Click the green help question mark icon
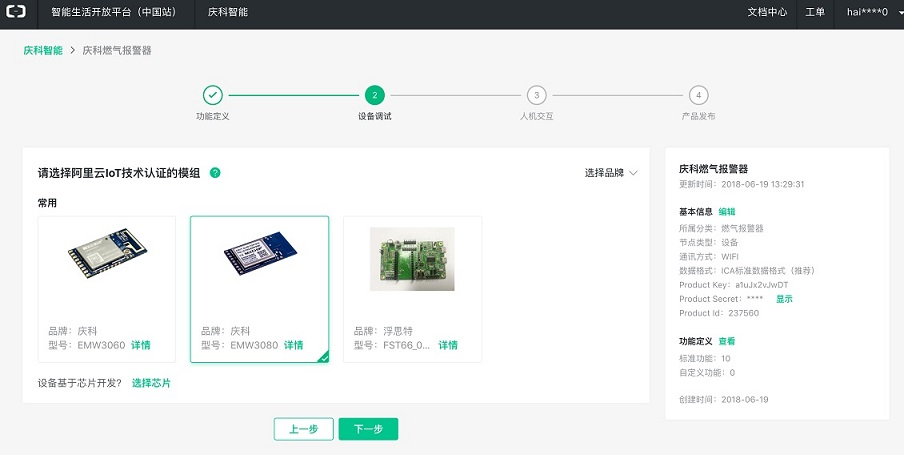 pyautogui.click(x=215, y=172)
